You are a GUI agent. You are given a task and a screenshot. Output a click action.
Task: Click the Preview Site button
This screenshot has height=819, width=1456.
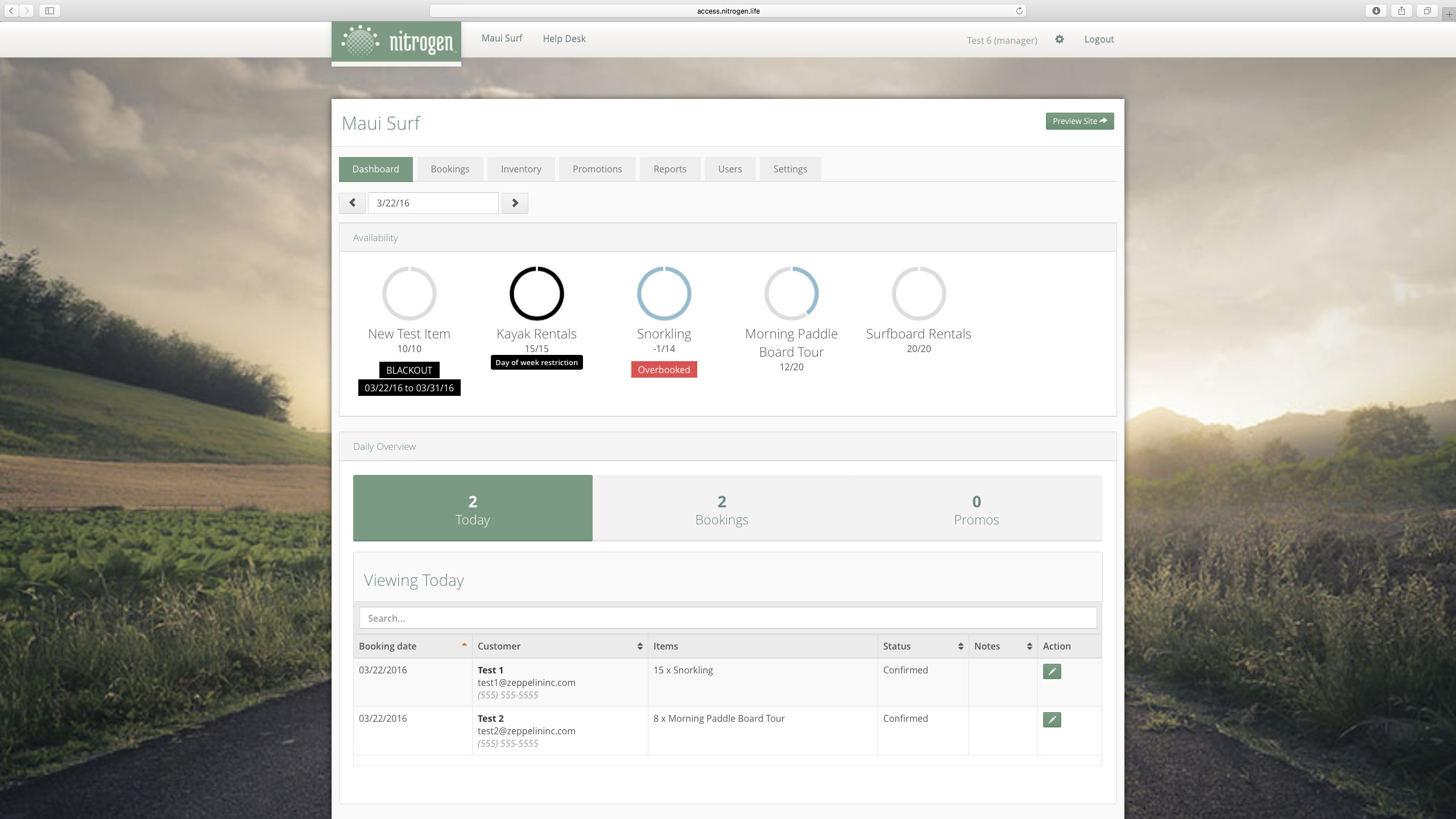[x=1079, y=121]
